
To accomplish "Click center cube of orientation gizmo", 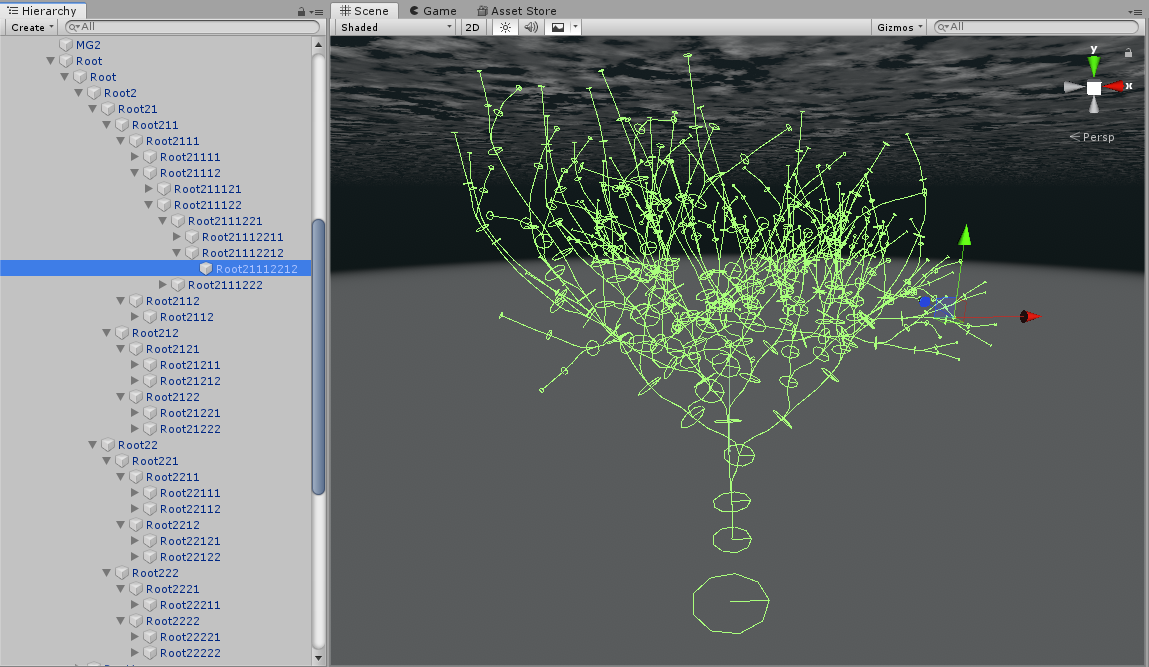I will click(x=1093, y=88).
